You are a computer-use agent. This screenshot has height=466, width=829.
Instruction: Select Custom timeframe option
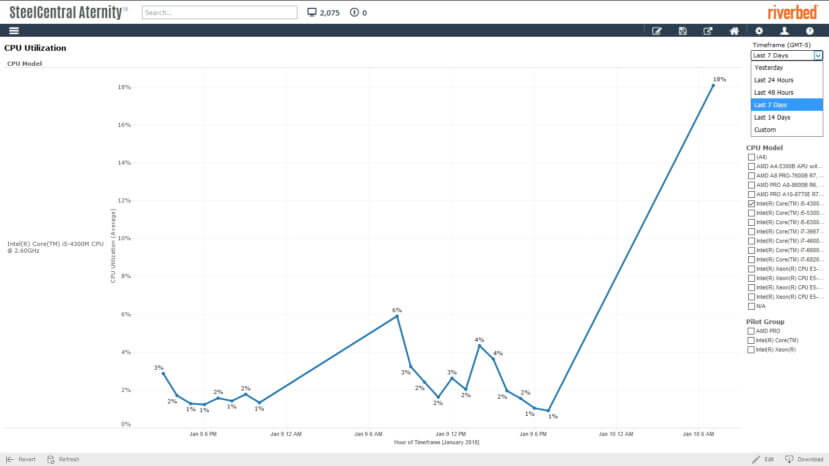787,130
